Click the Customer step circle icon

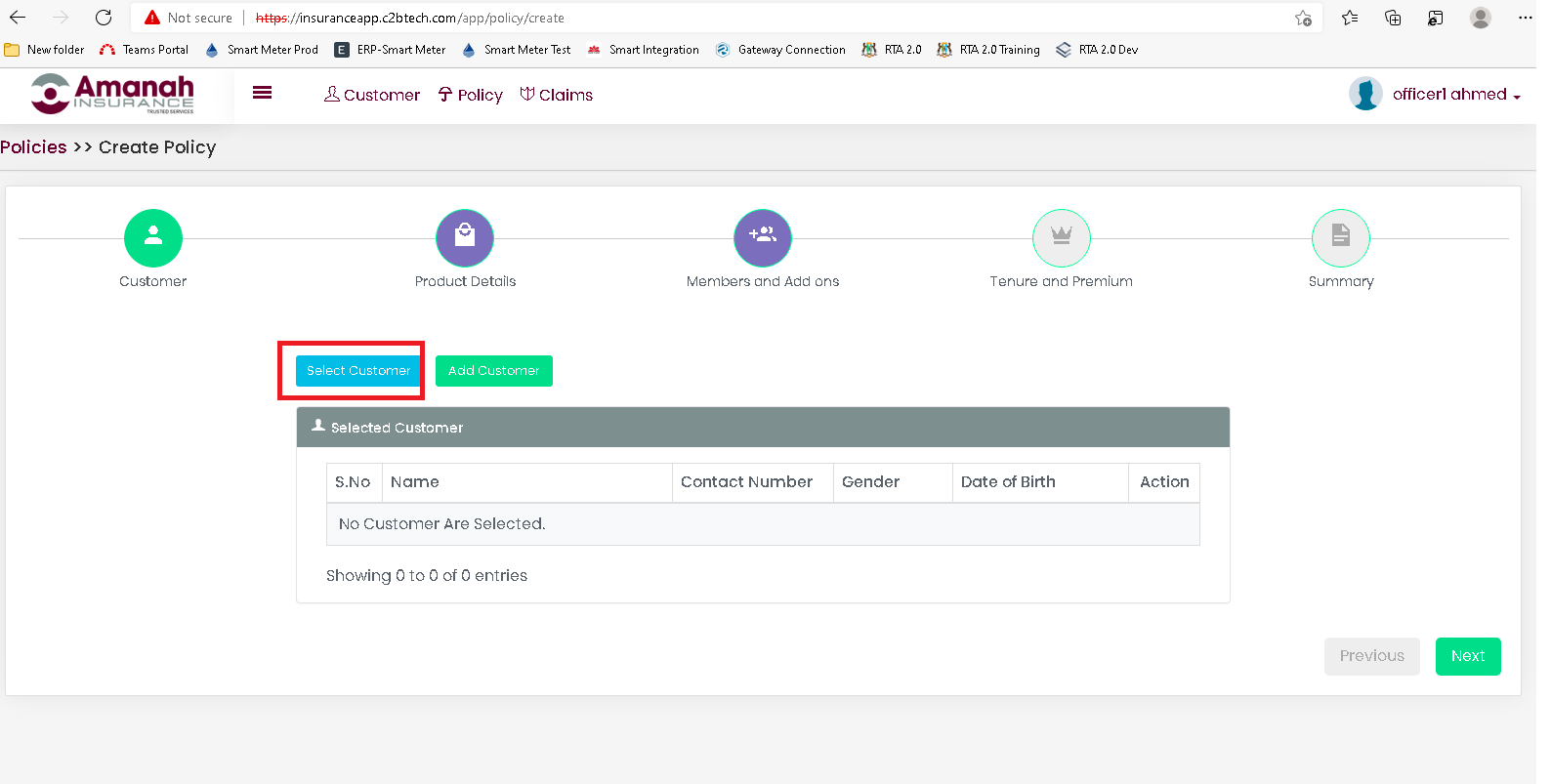coord(153,238)
